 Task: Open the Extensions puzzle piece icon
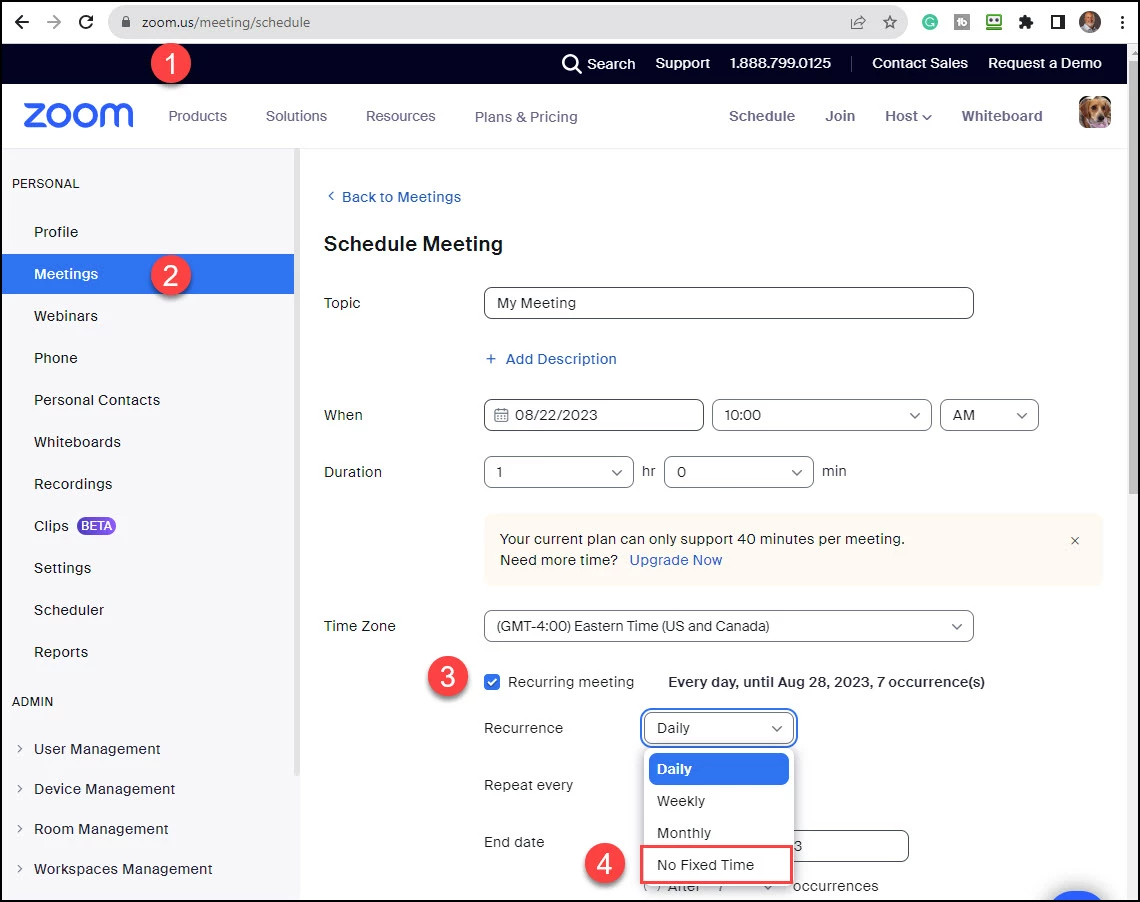[1026, 22]
